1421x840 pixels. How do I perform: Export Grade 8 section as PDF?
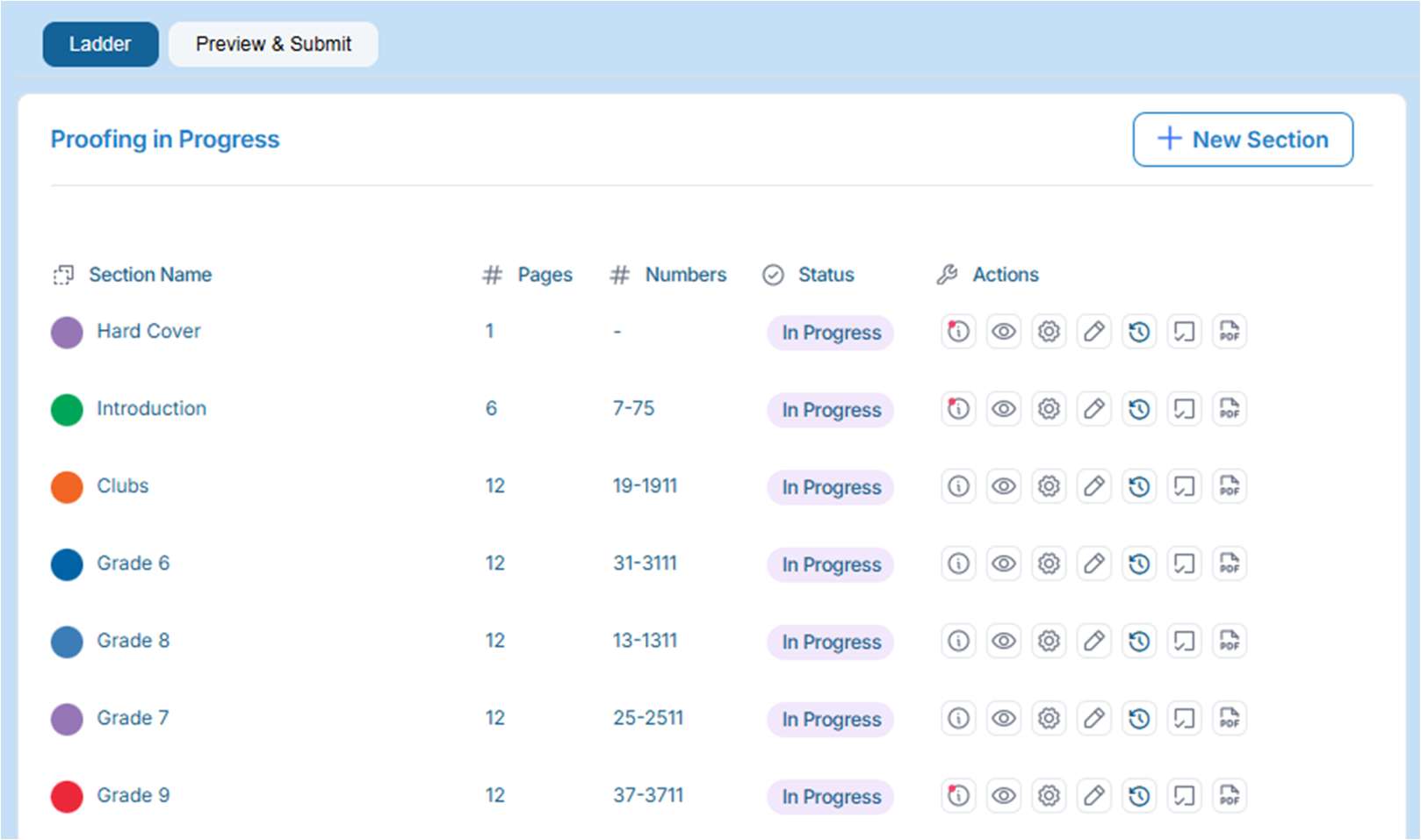point(1230,641)
